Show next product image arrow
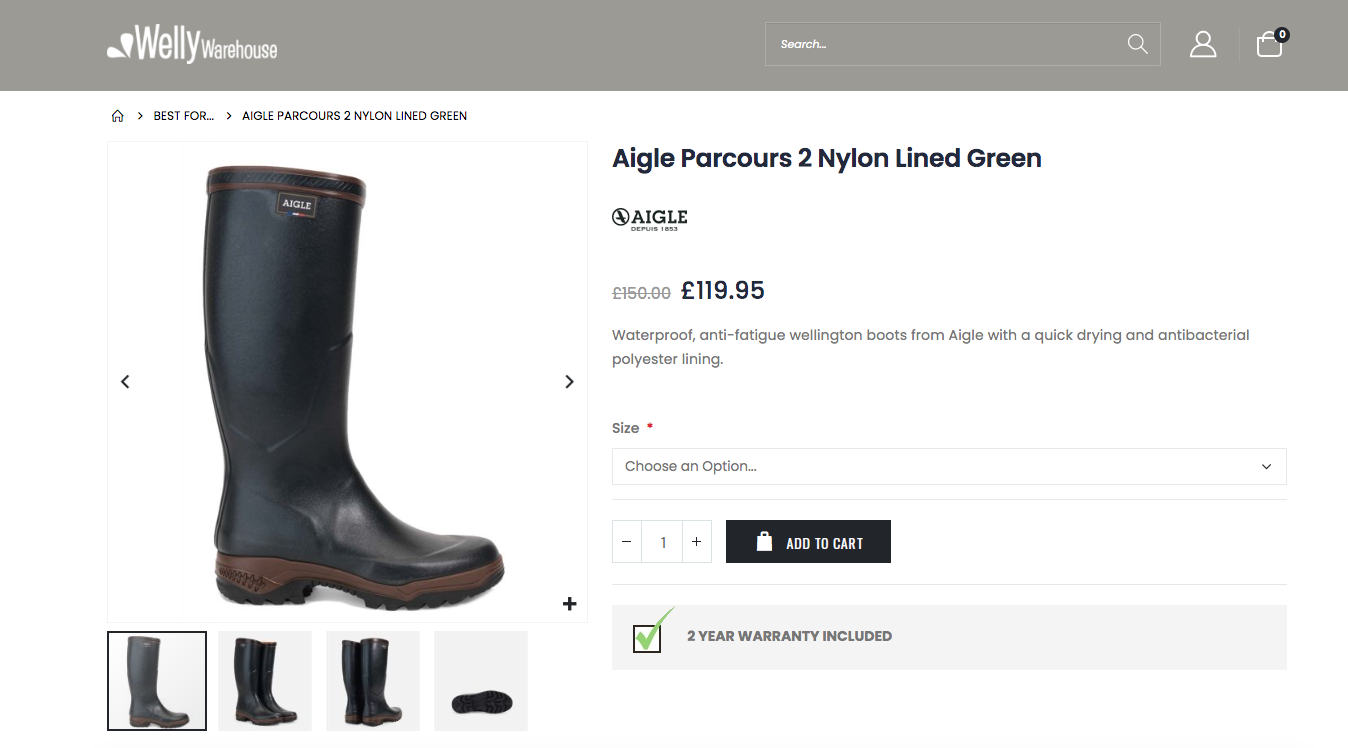The image size is (1348, 748). tap(569, 382)
